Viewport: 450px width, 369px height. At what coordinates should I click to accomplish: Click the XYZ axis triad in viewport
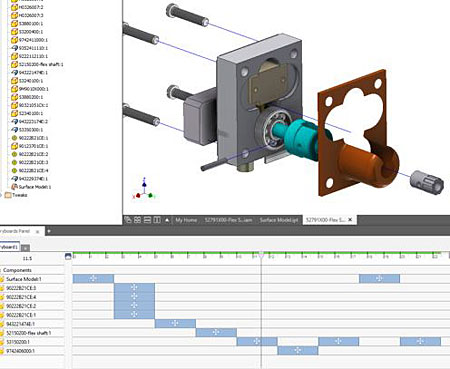[x=144, y=189]
